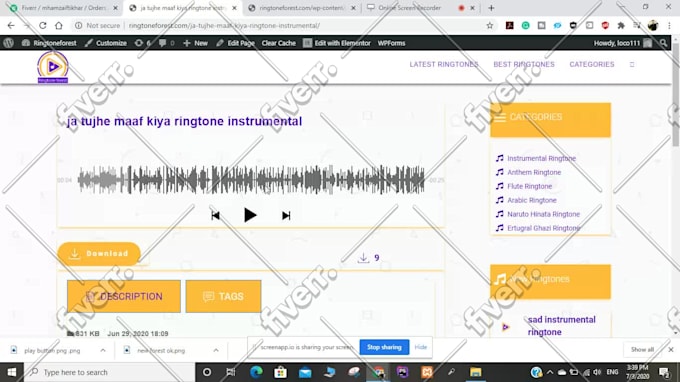The height and width of the screenshot is (382, 680).
Task: Open a new browser tab
Action: coord(491,8)
